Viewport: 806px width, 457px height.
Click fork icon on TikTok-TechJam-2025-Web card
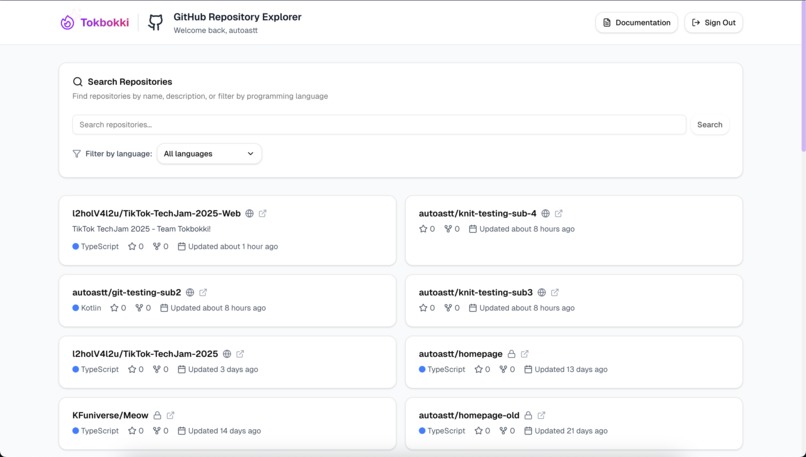157,246
